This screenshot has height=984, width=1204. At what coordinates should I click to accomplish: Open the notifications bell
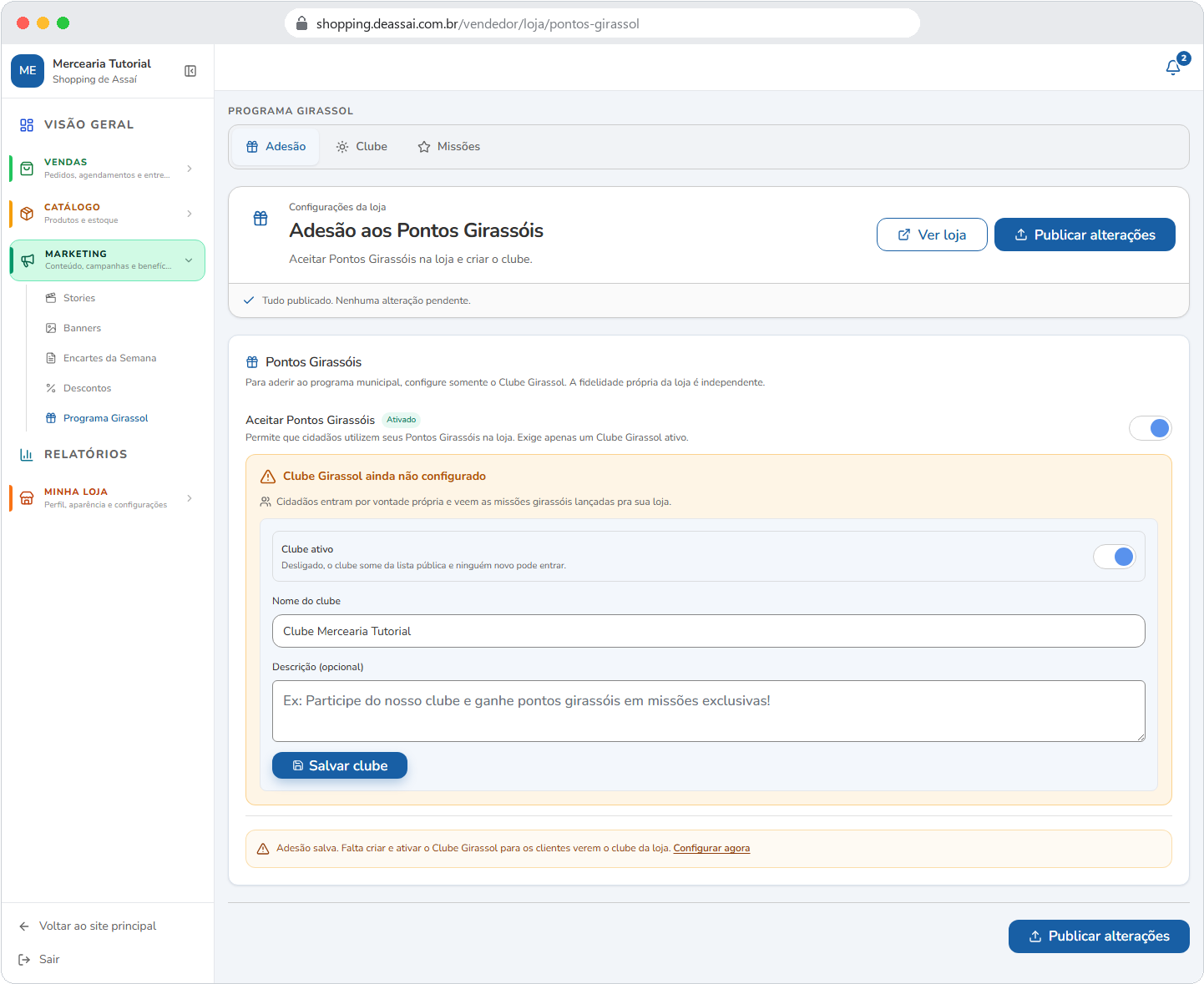tap(1173, 68)
